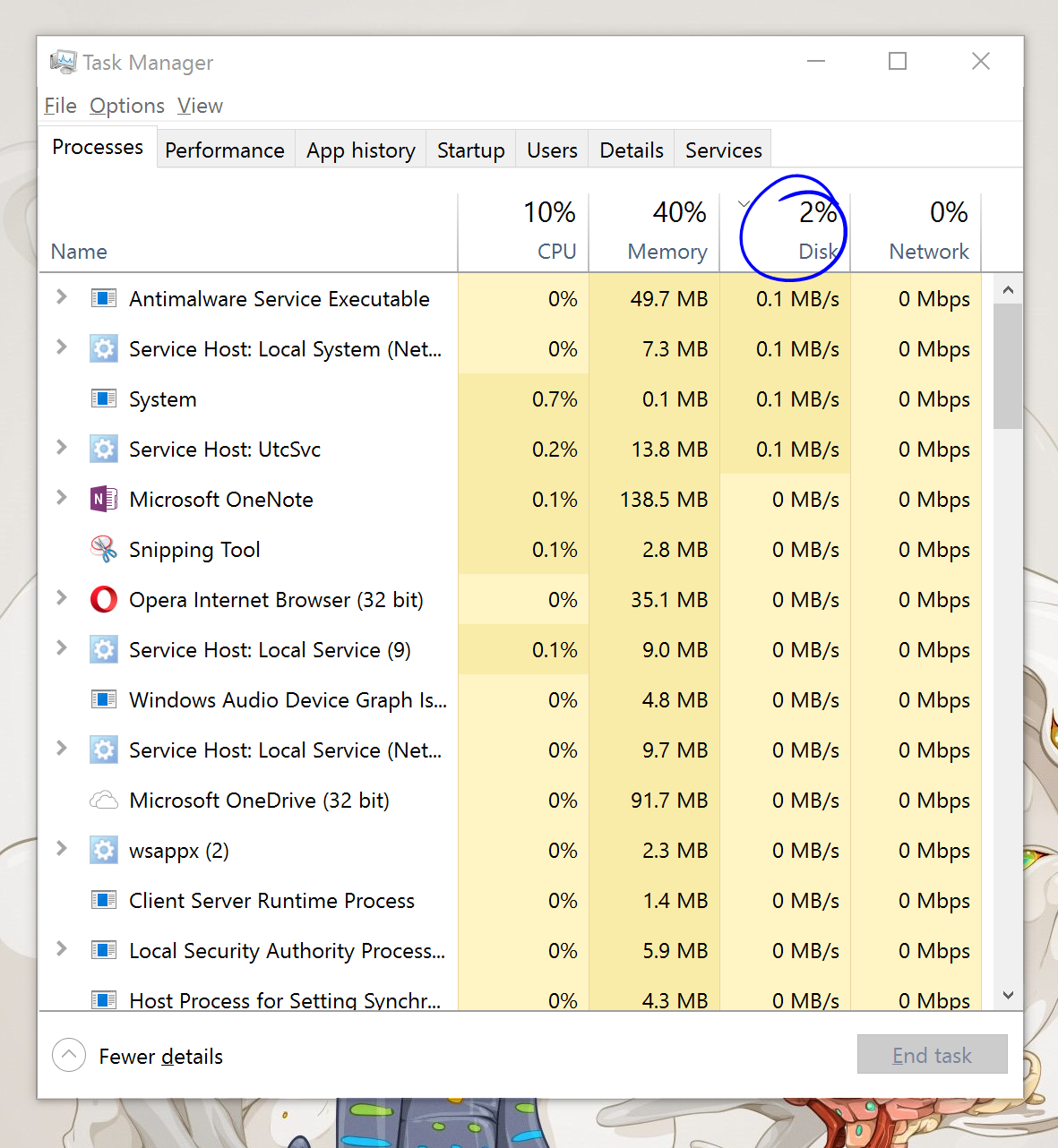
Task: Expand Service Host: Local Service (9)
Action: click(61, 647)
